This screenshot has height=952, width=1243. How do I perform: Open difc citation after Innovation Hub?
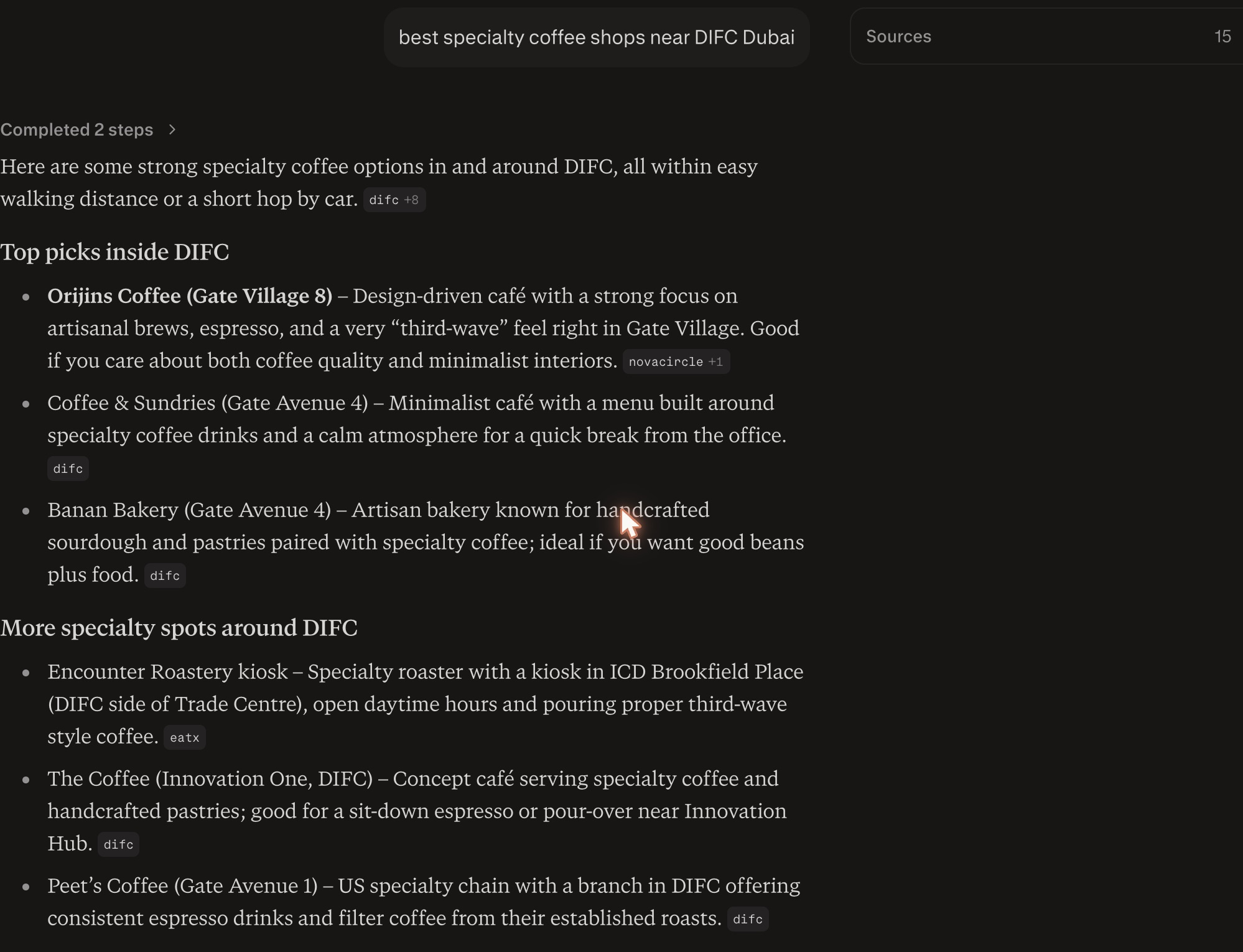(x=118, y=844)
